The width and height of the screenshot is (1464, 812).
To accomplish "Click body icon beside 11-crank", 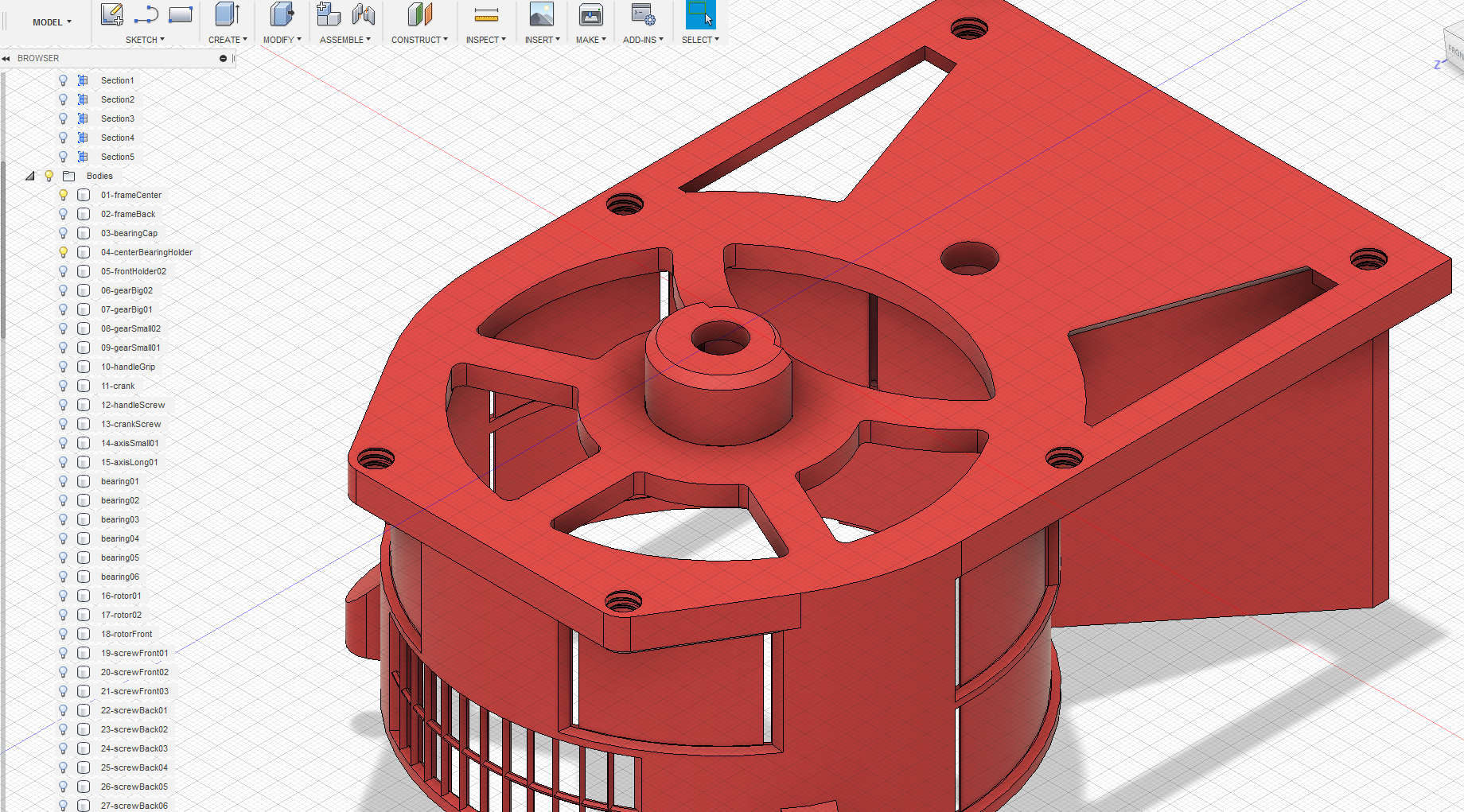I will point(84,386).
